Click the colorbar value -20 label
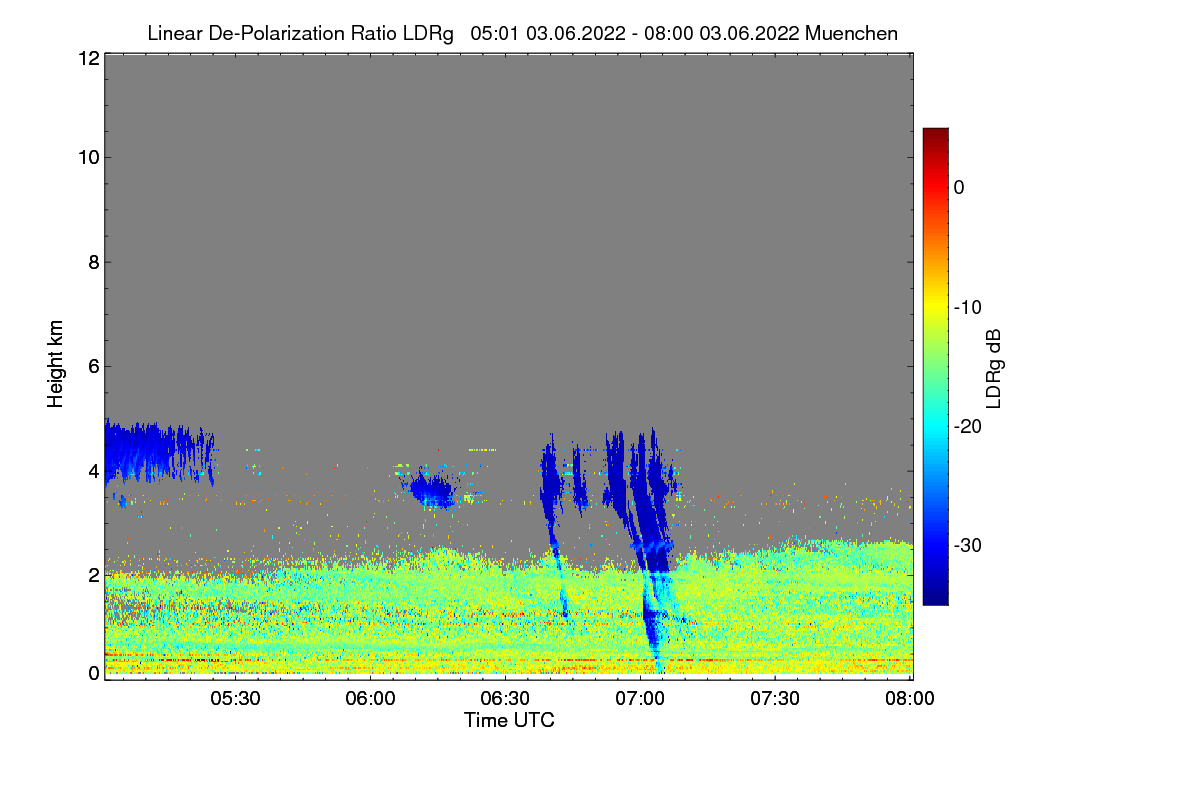The image size is (1200, 800). pyautogui.click(x=967, y=426)
